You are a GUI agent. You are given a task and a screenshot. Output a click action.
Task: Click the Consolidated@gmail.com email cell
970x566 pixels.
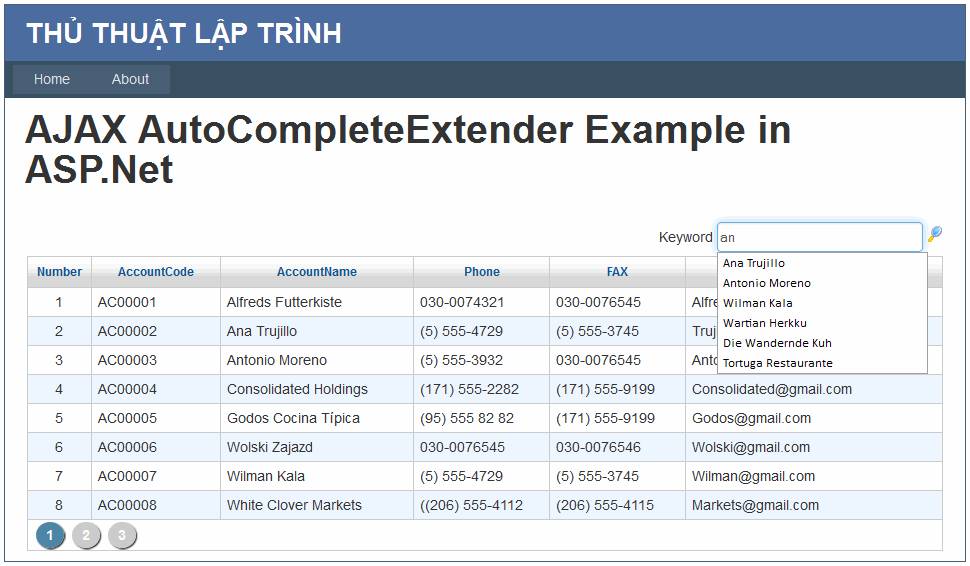click(x=814, y=389)
